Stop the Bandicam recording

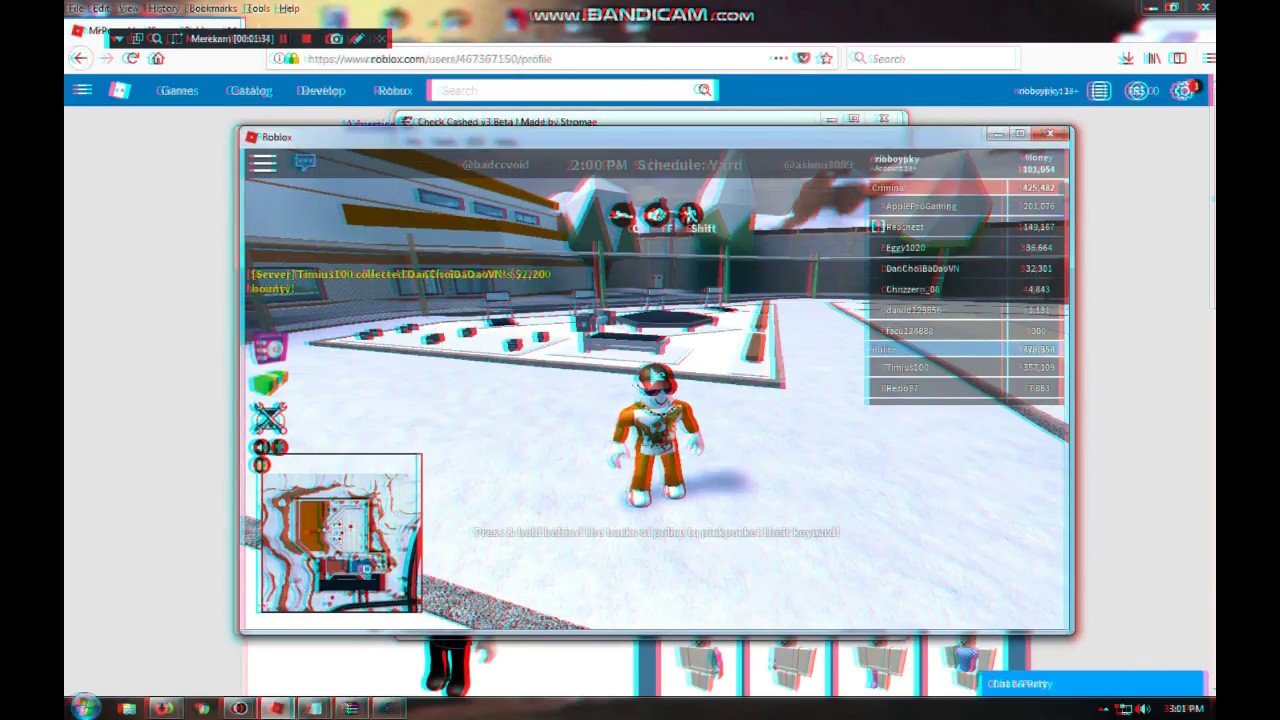point(306,39)
